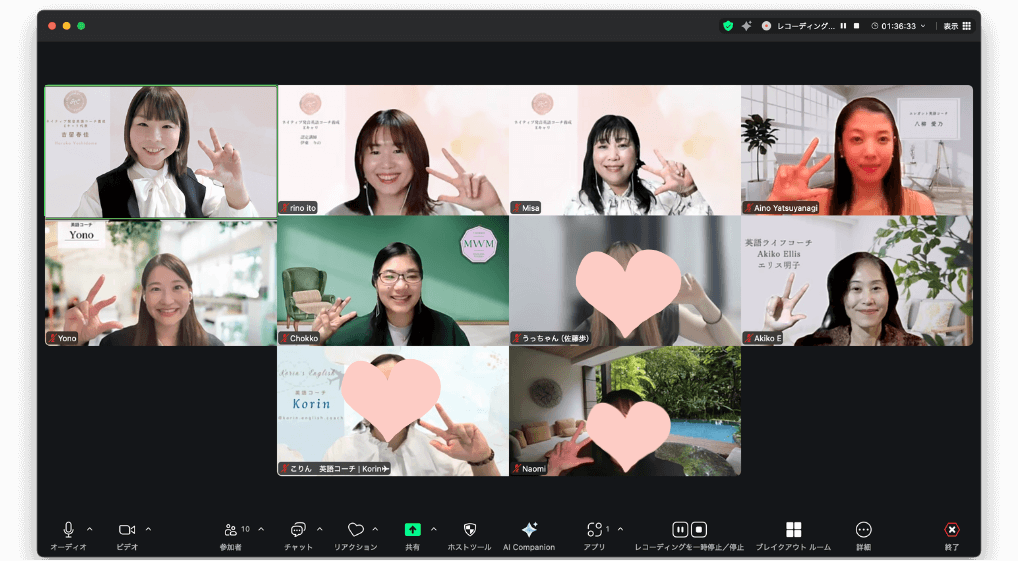Image resolution: width=1018 pixels, height=561 pixels.
Task: Open the chat (チャット) panel
Action: point(298,530)
